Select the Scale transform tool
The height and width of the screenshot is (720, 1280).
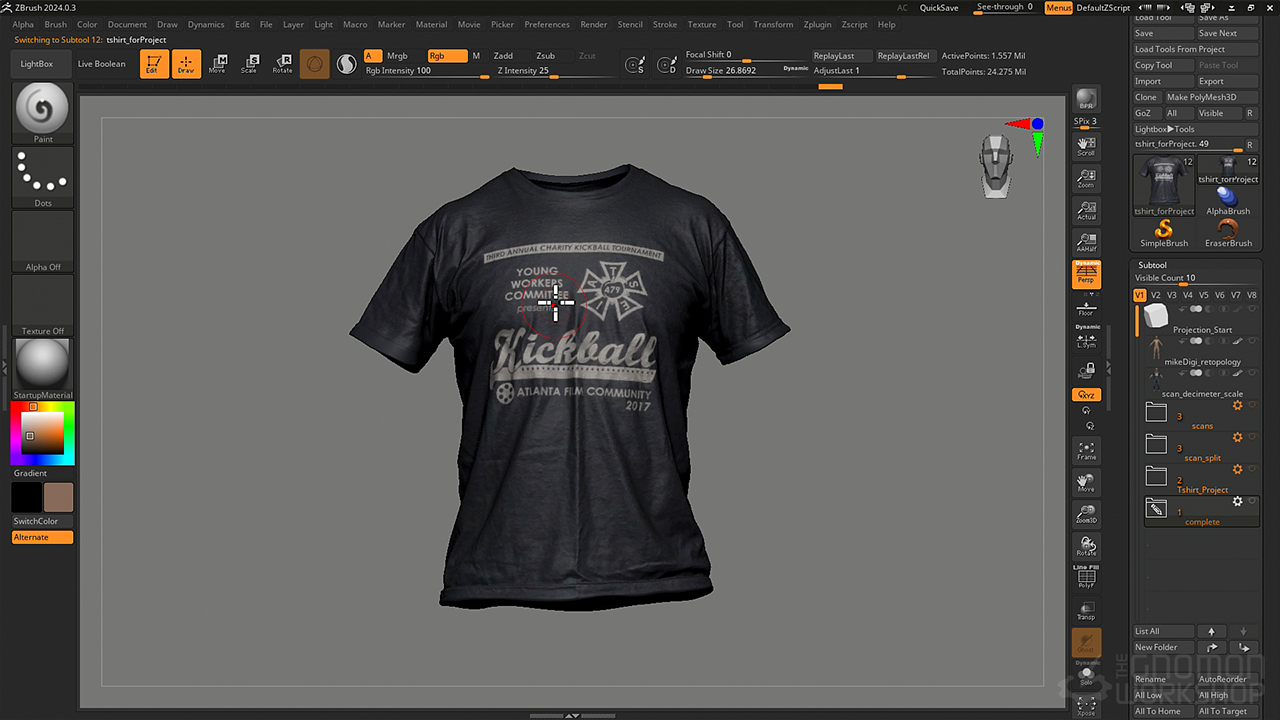(250, 64)
